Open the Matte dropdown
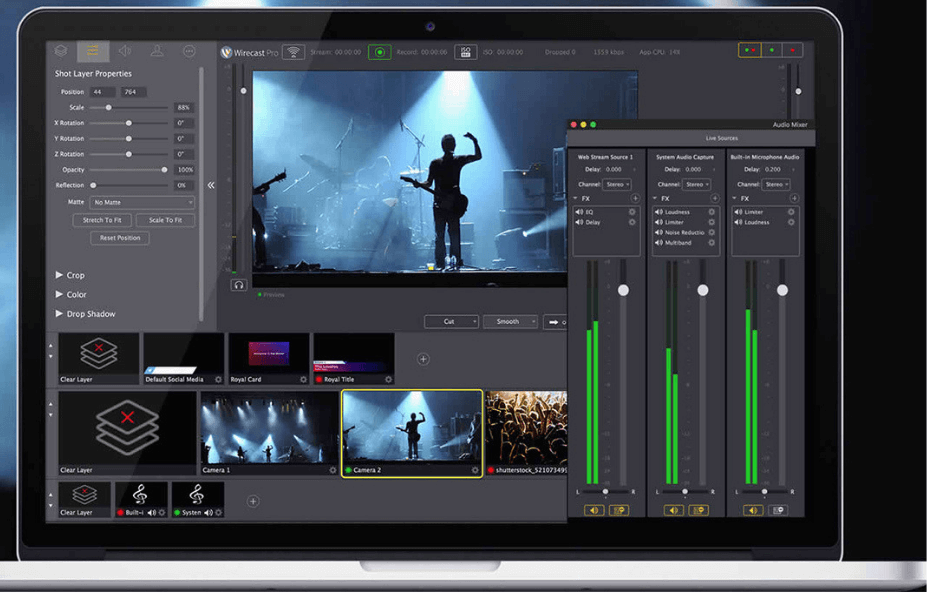Image resolution: width=927 pixels, height=593 pixels. [142, 202]
